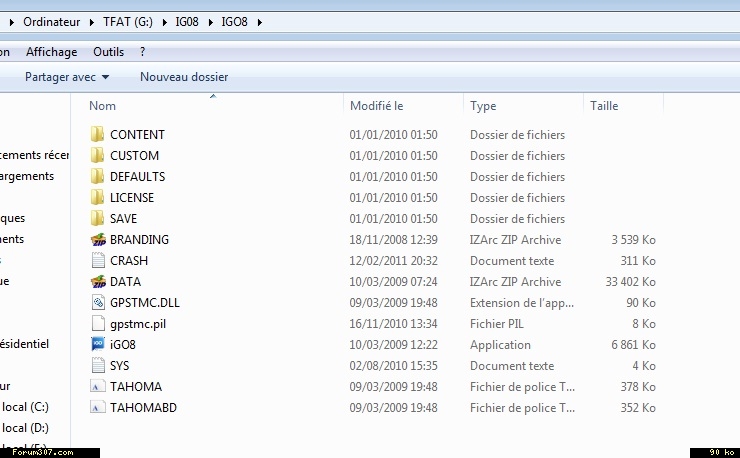Click the 16/11/2010 13:34 date
The image size is (740, 458).
point(394,323)
